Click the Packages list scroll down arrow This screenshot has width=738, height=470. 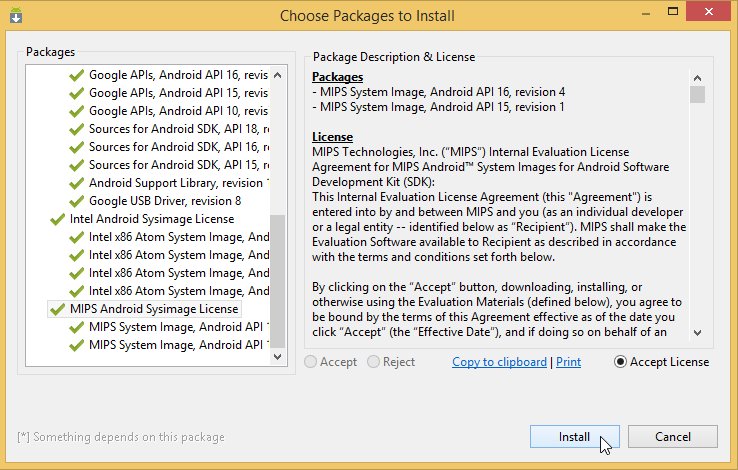coord(278,357)
